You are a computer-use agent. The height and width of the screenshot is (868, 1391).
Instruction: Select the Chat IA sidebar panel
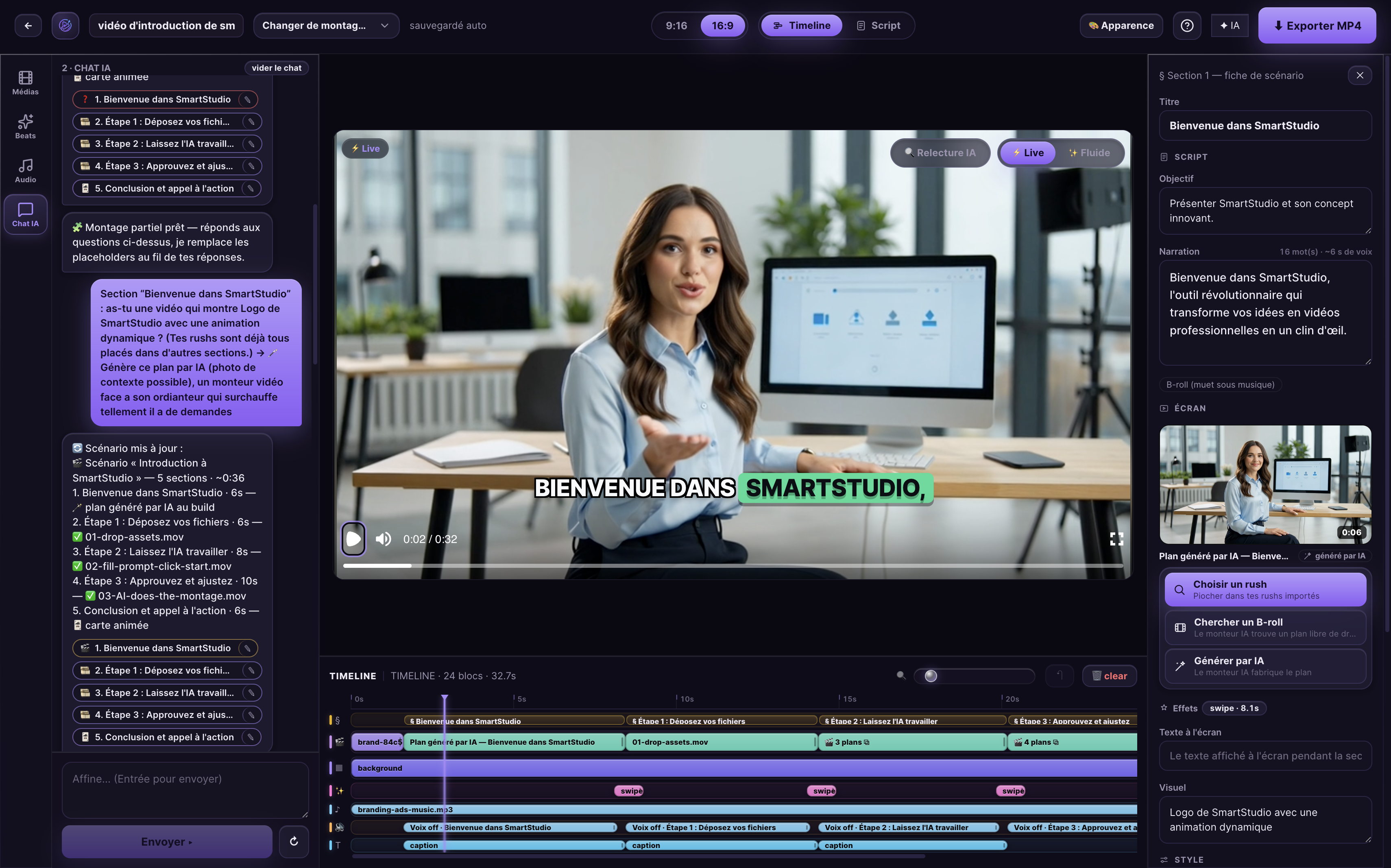tap(25, 215)
